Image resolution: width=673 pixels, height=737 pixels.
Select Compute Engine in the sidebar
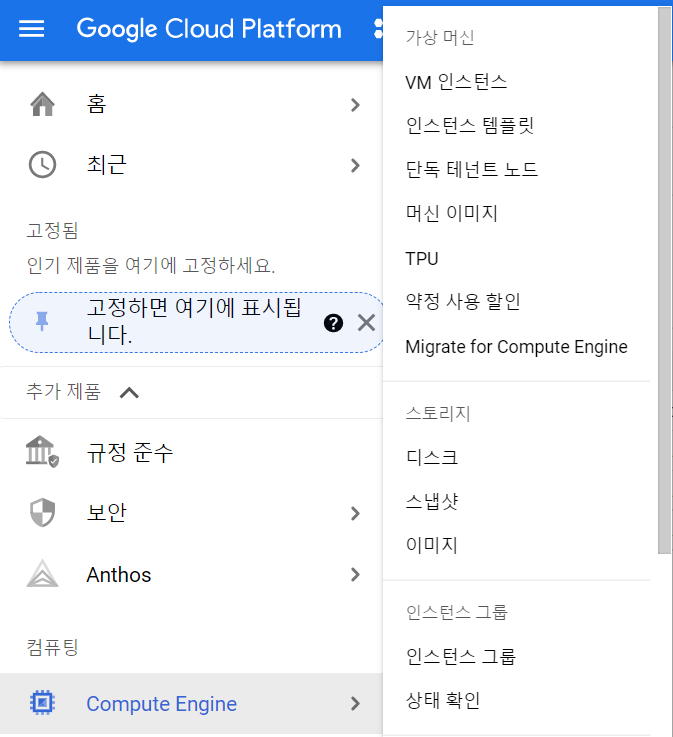(x=191, y=704)
